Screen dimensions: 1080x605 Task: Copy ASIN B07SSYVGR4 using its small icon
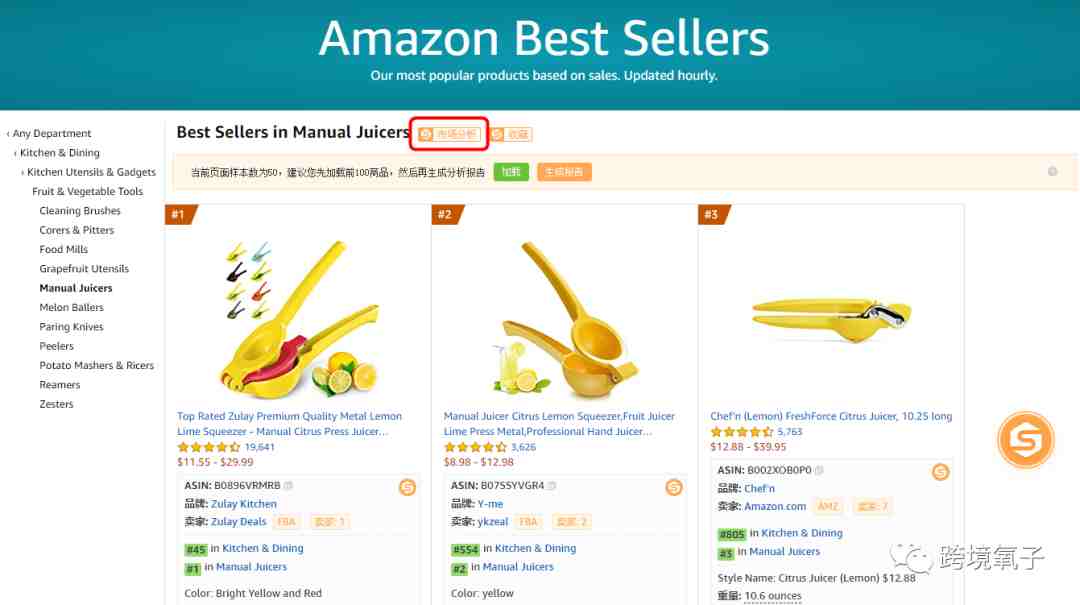[x=552, y=486]
